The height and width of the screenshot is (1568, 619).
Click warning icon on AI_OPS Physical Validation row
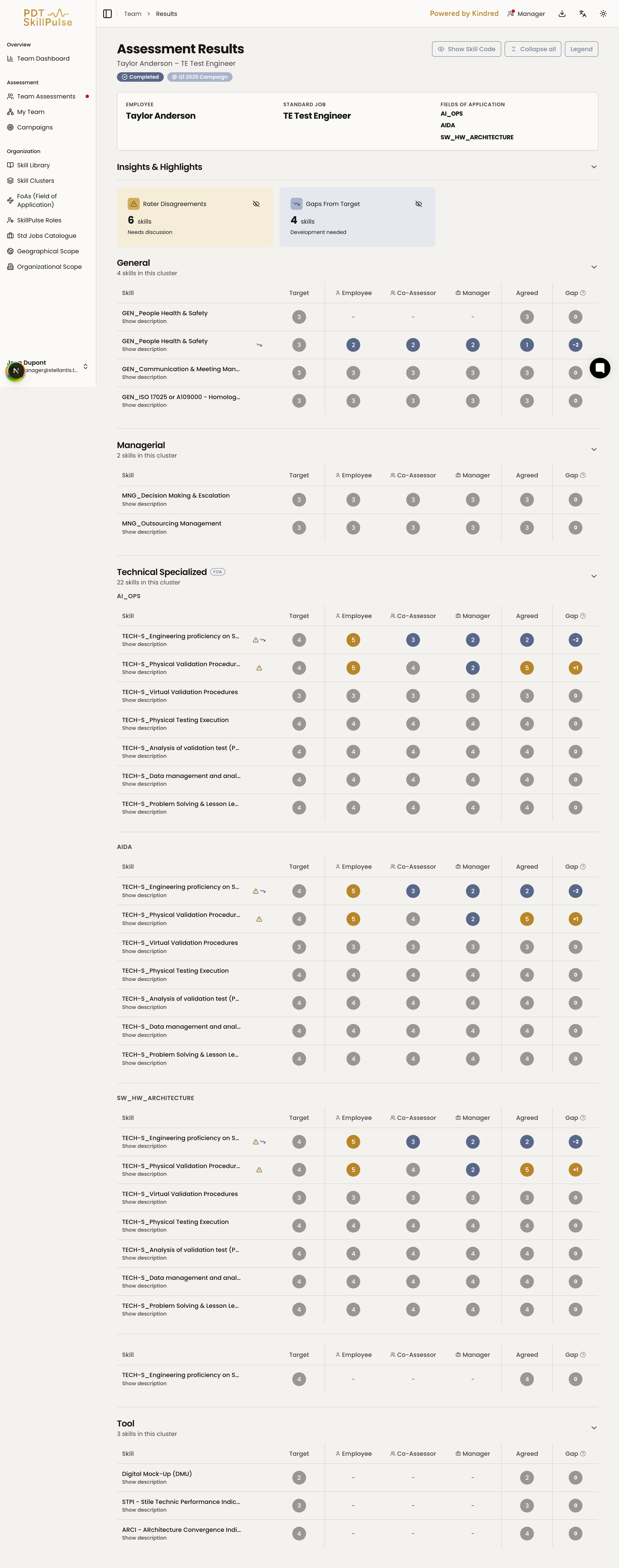[x=259, y=668]
